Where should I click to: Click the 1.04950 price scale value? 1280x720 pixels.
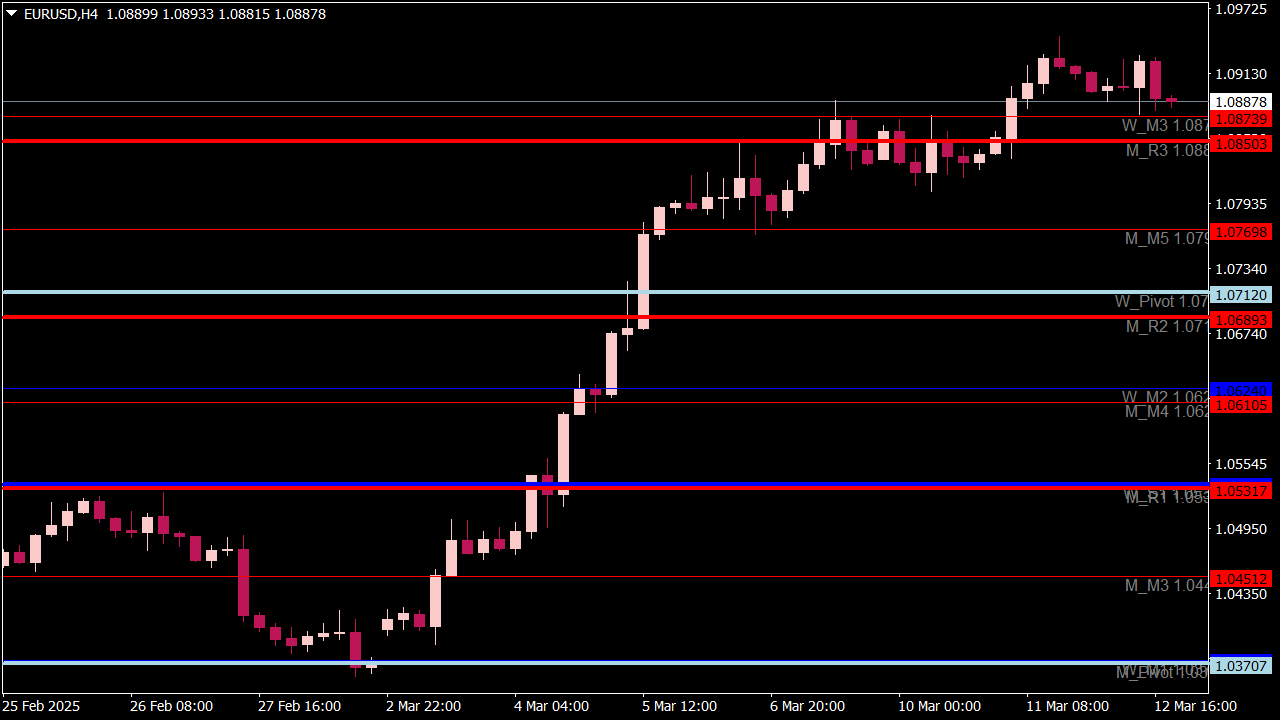(x=1241, y=529)
